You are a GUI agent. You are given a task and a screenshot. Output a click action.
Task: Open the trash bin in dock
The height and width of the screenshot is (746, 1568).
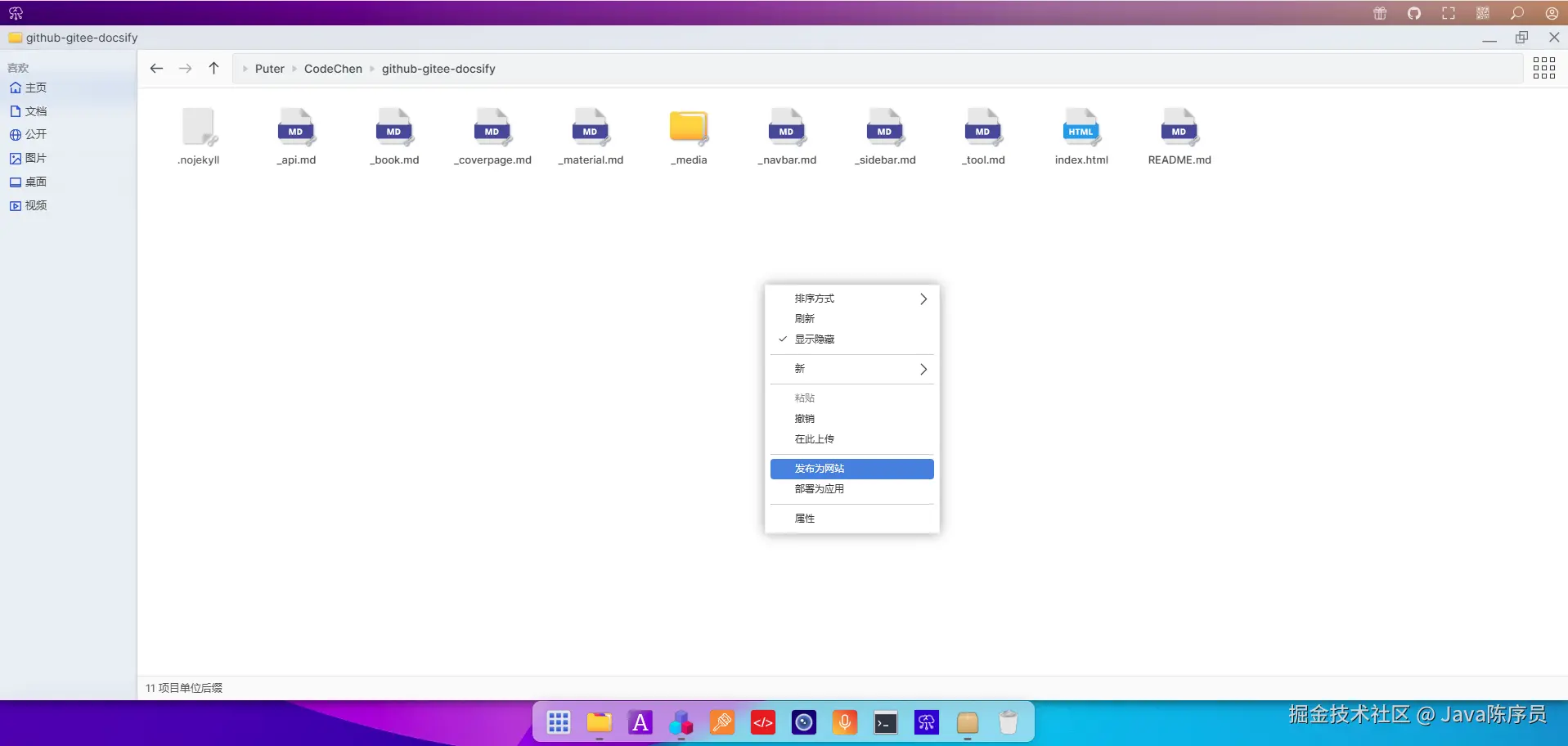[x=1009, y=722]
